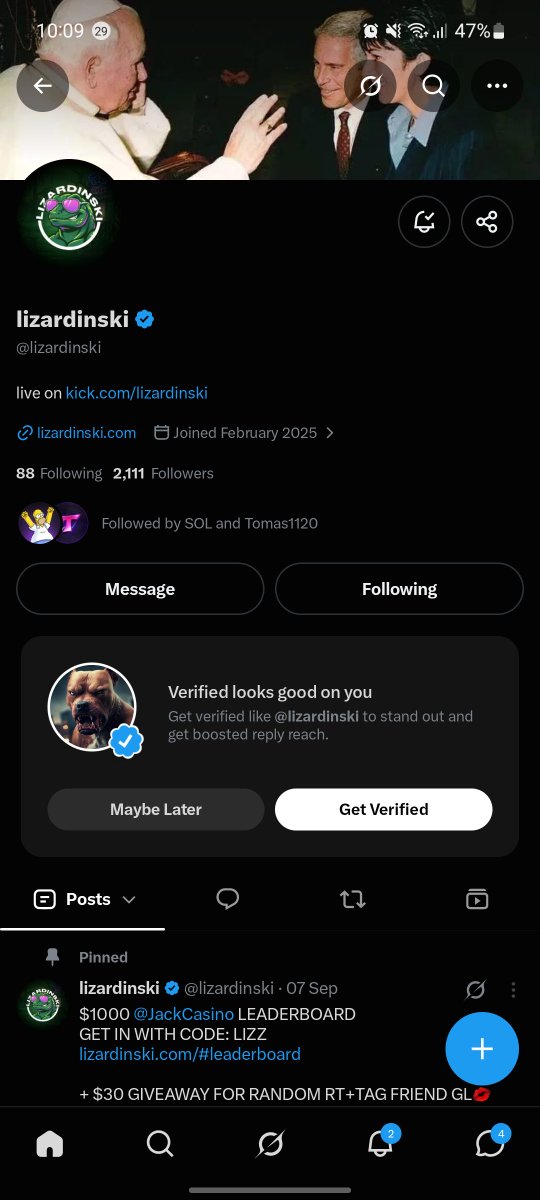Open the pinned post's three-dot menu
Image resolution: width=540 pixels, height=1200 pixels.
513,989
